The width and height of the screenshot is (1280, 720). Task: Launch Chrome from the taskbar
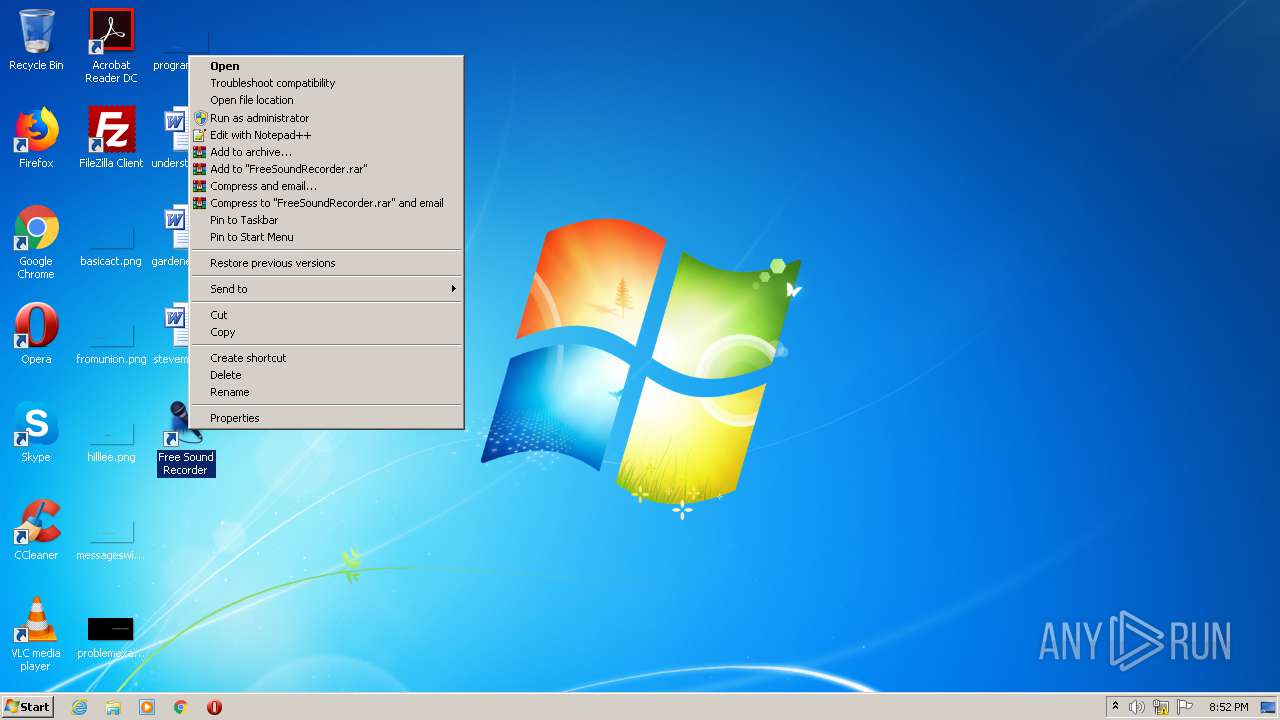point(181,707)
